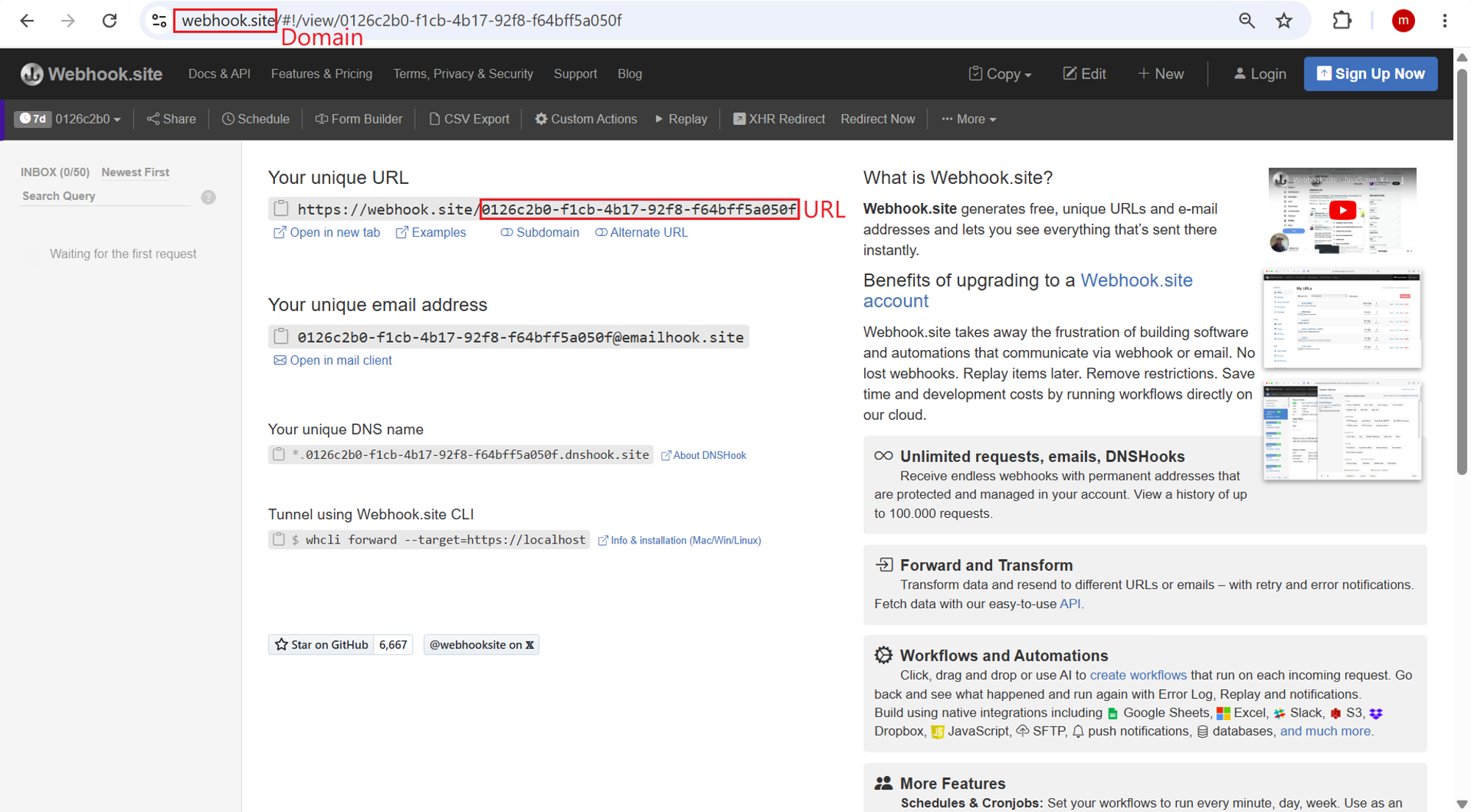This screenshot has width=1471, height=812.
Task: Open the Chrome profile avatar
Action: 1403,21
